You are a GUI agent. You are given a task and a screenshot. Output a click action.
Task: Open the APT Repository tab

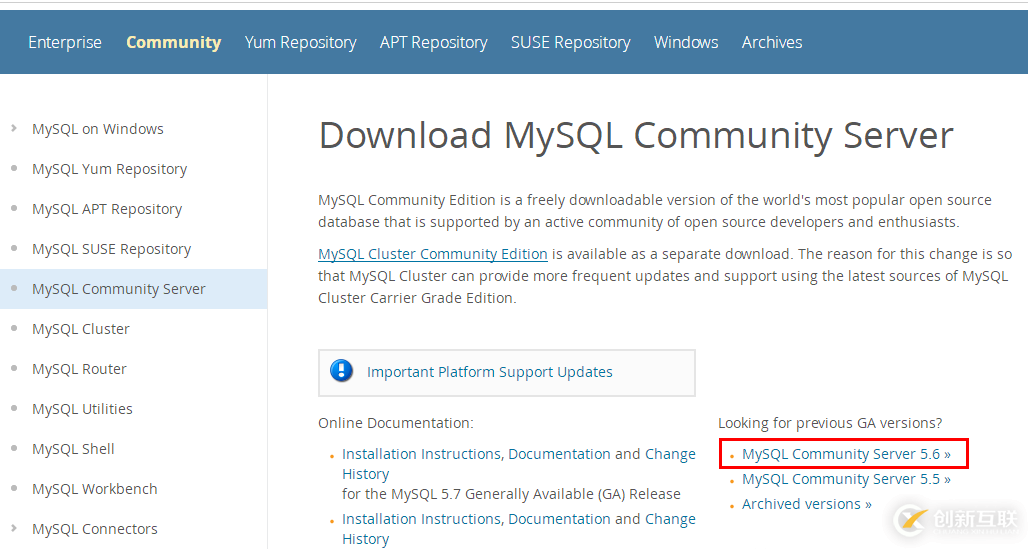coord(433,43)
